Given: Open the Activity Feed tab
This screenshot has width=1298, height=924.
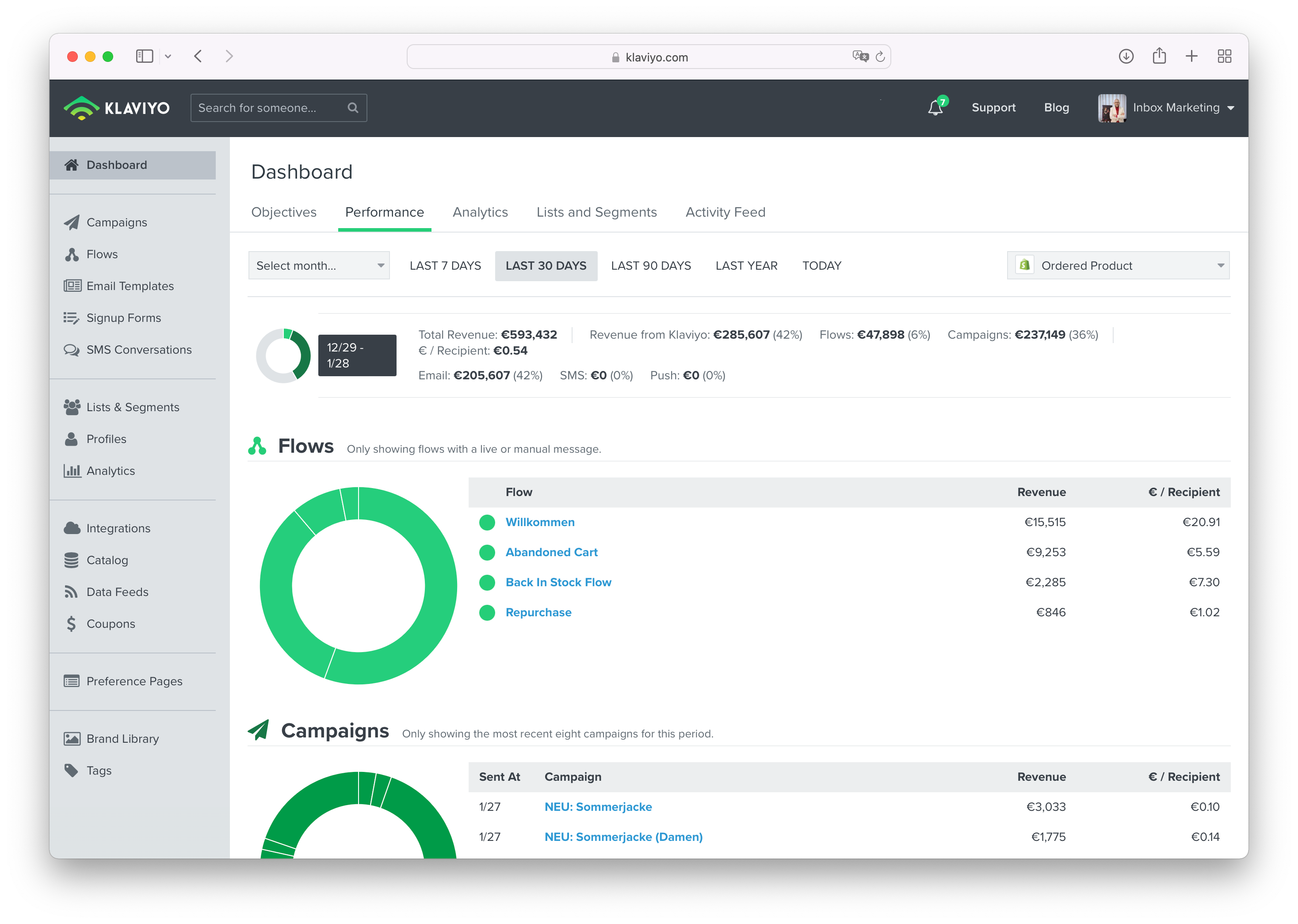Looking at the screenshot, I should 725,212.
